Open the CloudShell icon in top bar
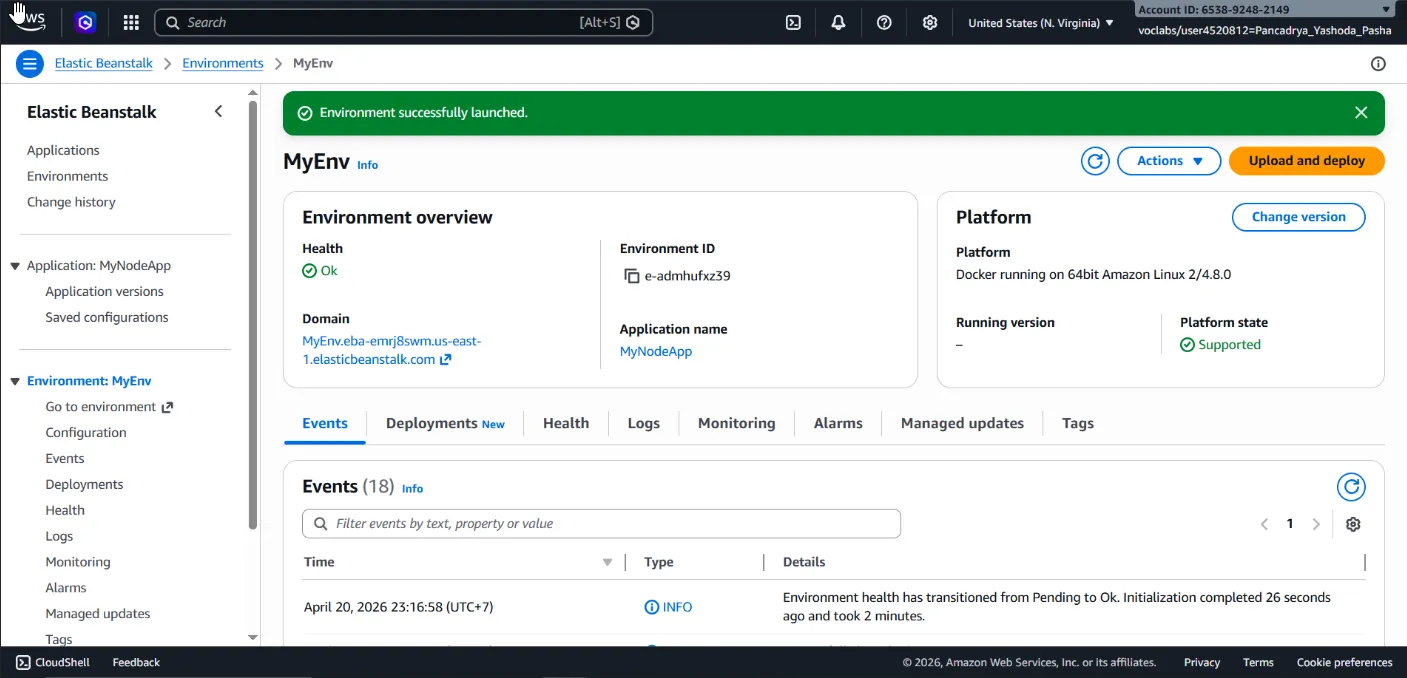 793,22
